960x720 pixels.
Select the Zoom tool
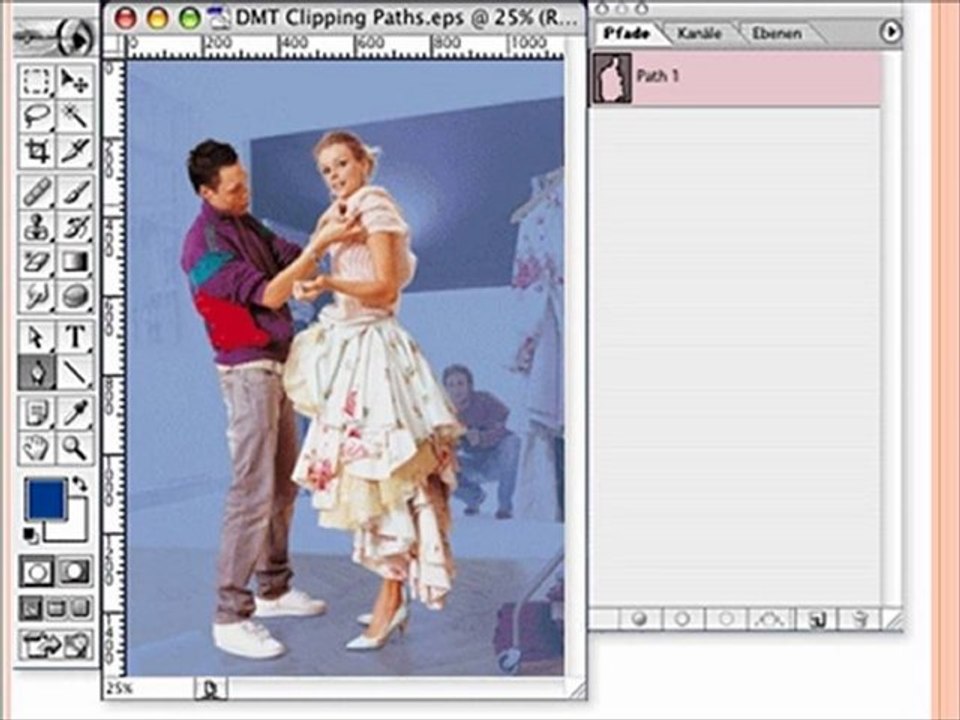tap(75, 448)
